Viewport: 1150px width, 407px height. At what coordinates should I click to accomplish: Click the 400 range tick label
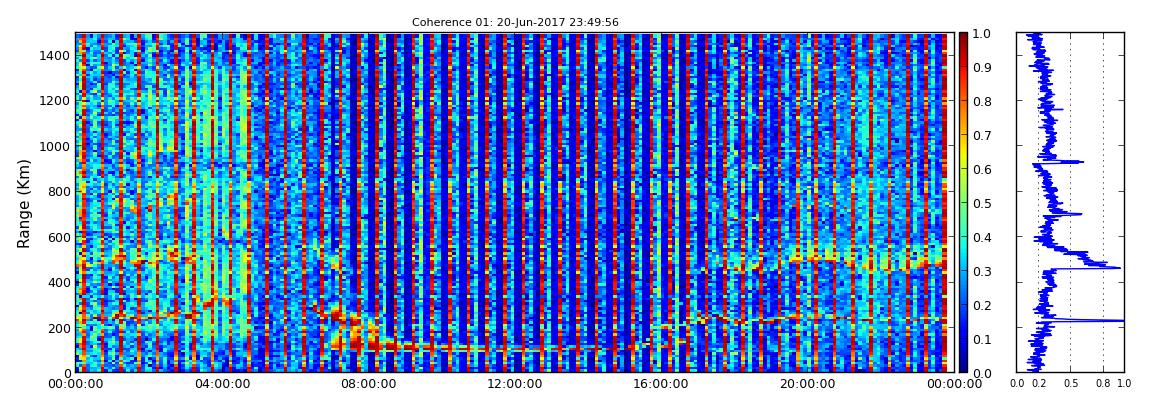58,282
